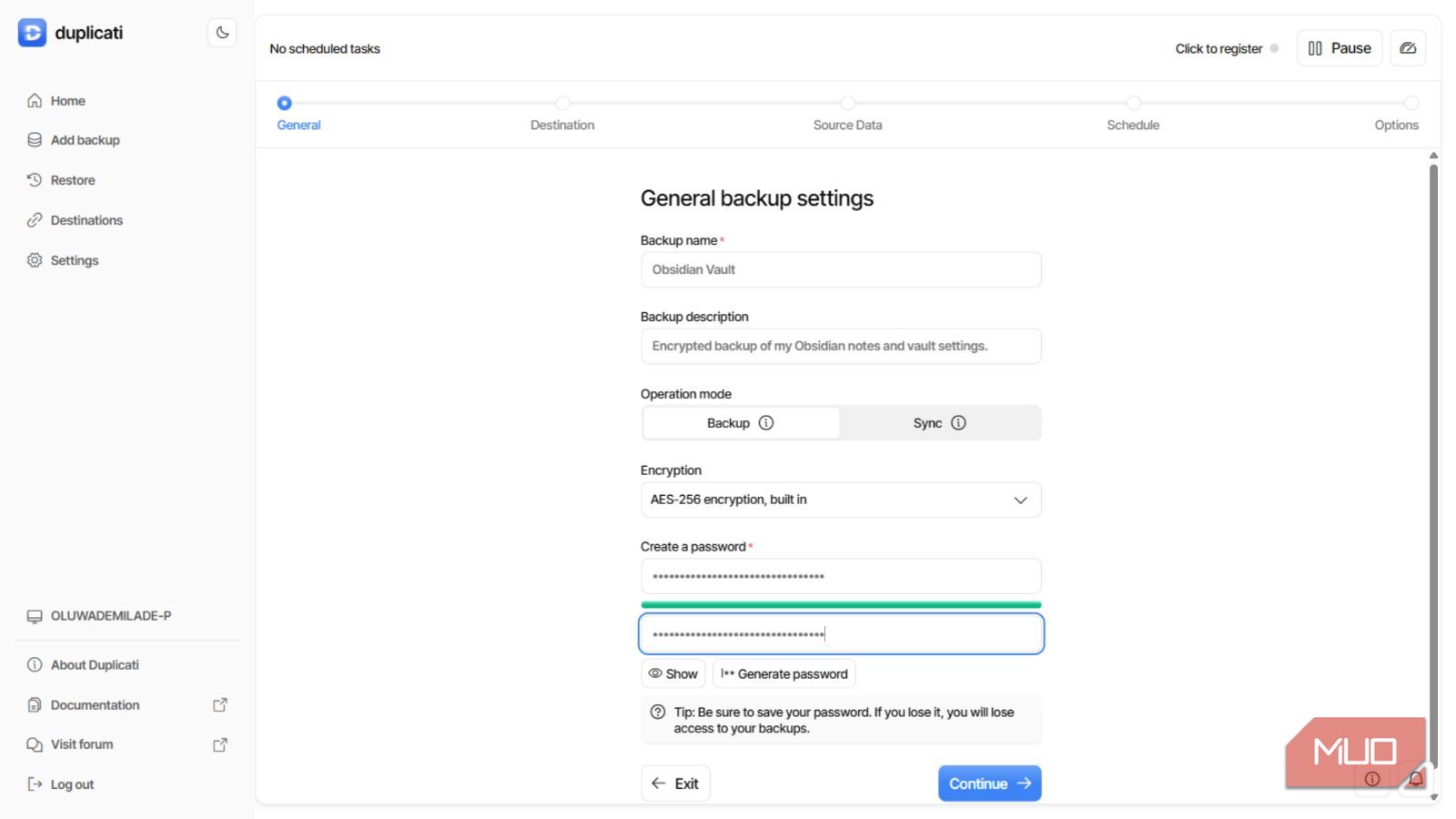
Task: Jump to the Source Data wizard step
Action: click(847, 115)
